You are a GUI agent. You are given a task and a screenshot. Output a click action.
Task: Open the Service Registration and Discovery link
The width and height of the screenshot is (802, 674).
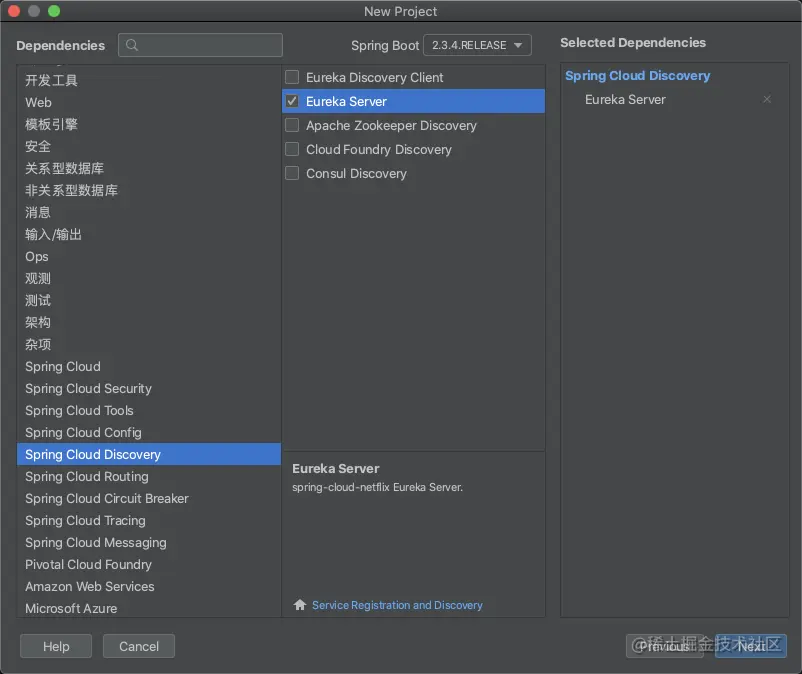pyautogui.click(x=397, y=605)
